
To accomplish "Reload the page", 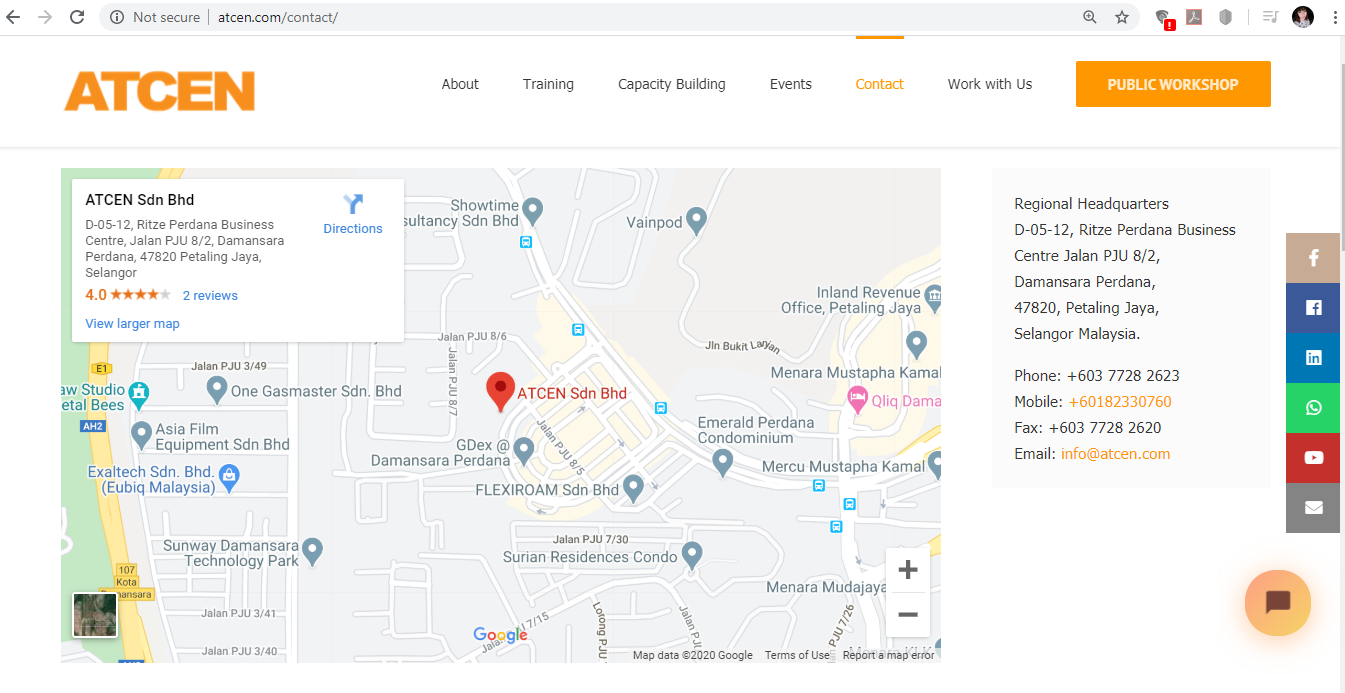I will click(77, 17).
